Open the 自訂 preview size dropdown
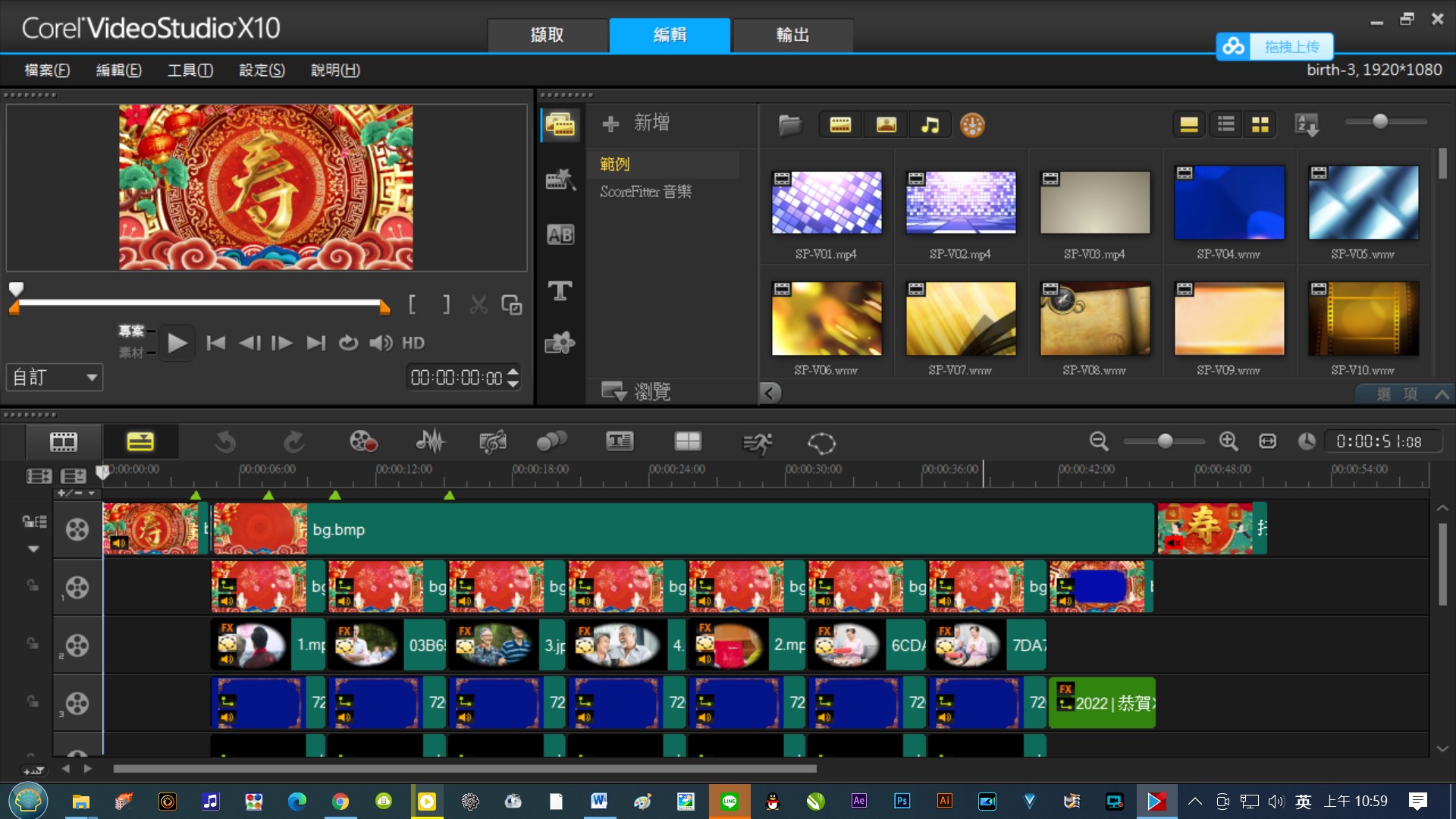1456x819 pixels. click(x=55, y=377)
